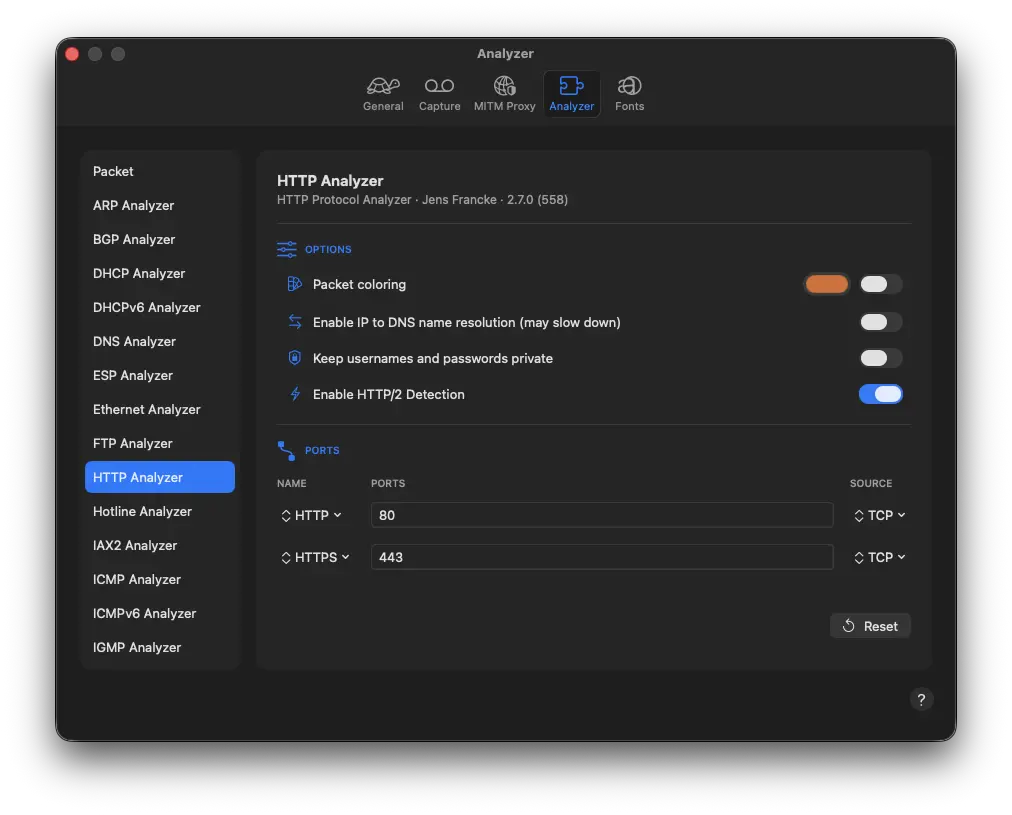The height and width of the screenshot is (815, 1012).
Task: Toggle the Packet coloring switch
Action: click(880, 284)
